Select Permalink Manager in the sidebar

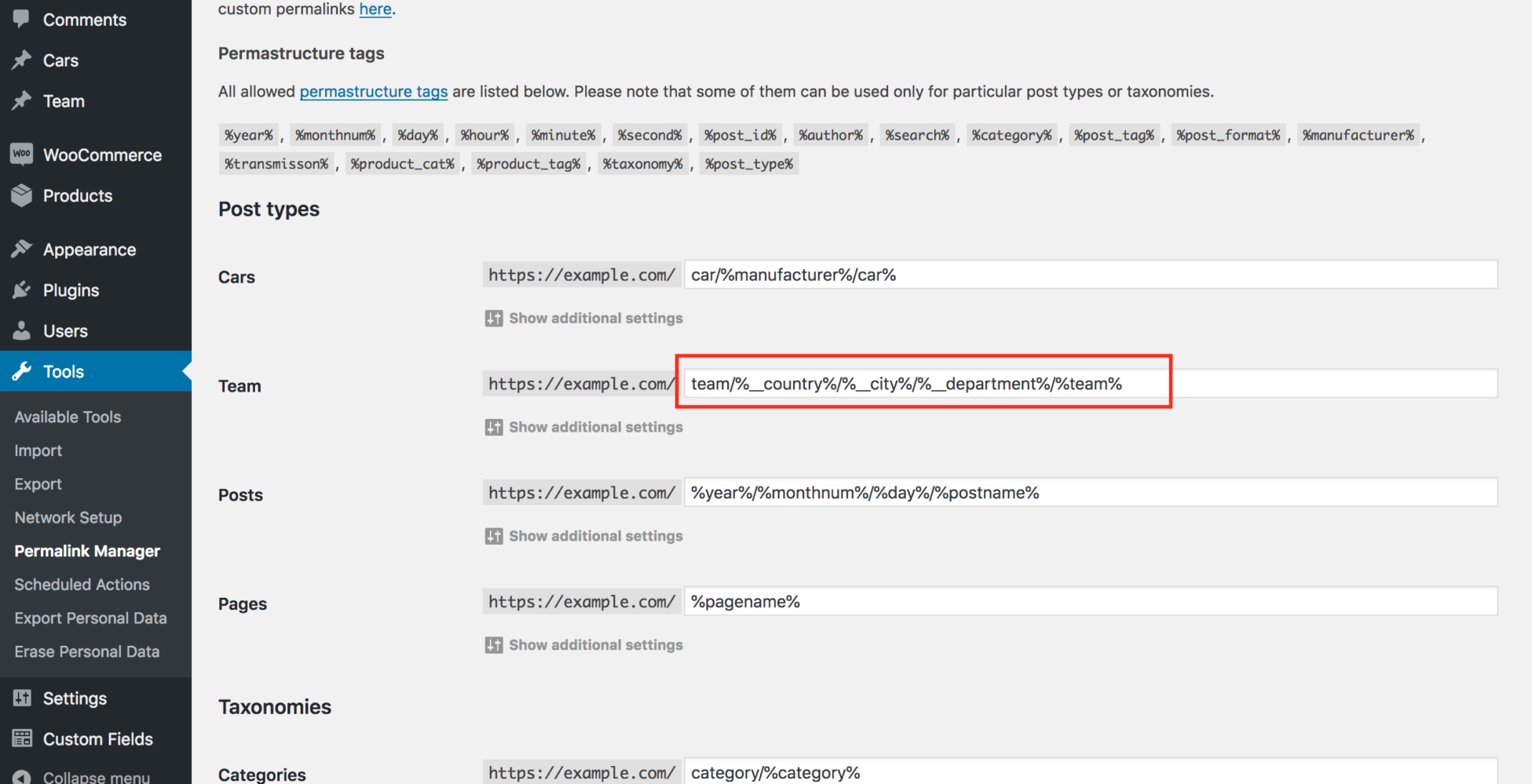point(86,550)
